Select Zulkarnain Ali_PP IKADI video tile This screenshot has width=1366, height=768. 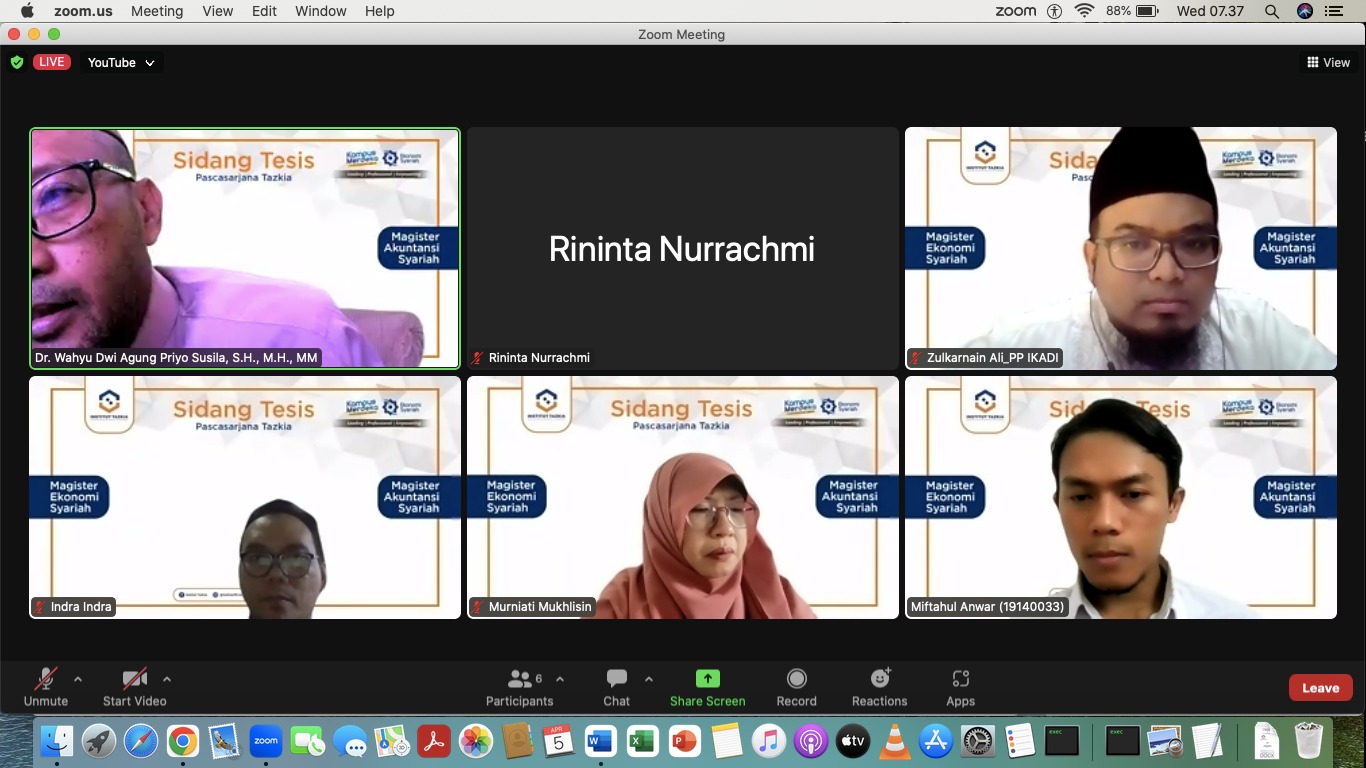tap(1121, 248)
